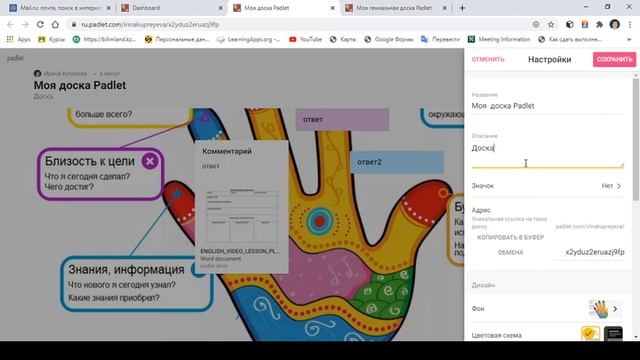Open the Перевести bookmark
Viewport: 640px width, 360px height.
440,39
